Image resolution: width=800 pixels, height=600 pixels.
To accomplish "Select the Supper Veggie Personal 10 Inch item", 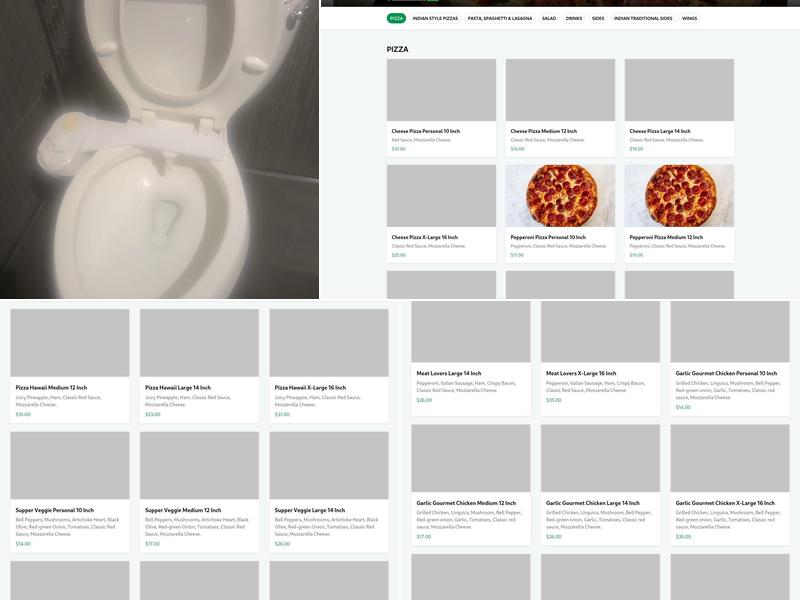I will (55, 510).
